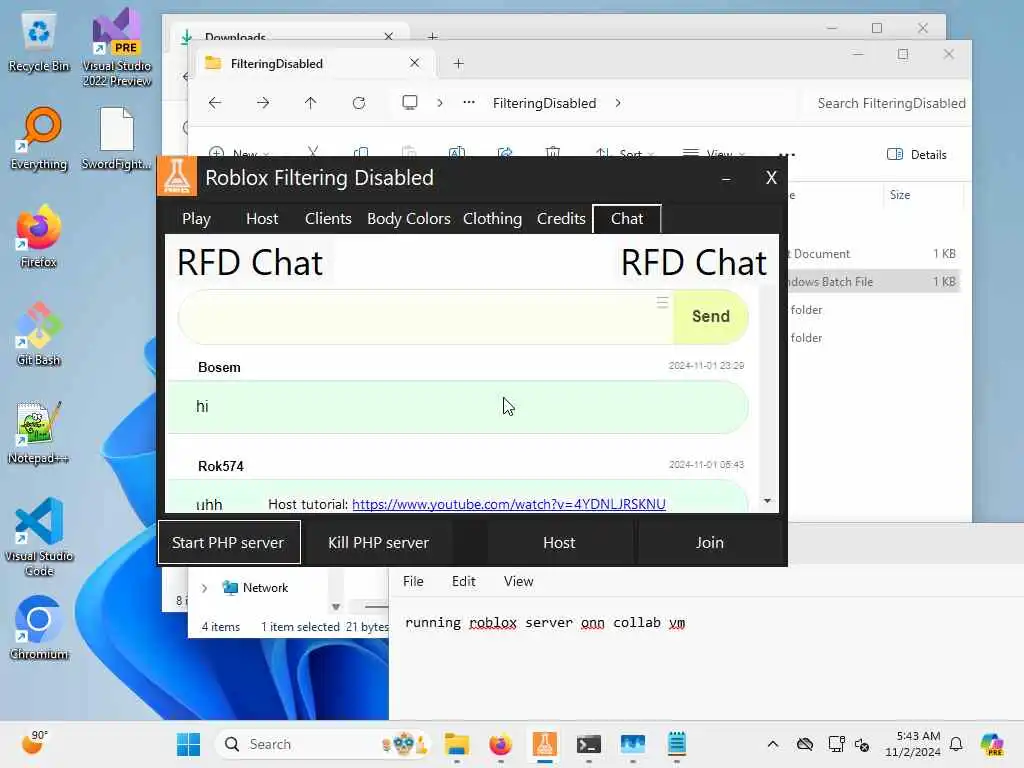Open the Sort dropdown in Explorer toolbar
This screenshot has height=768, width=1024.
click(x=624, y=153)
